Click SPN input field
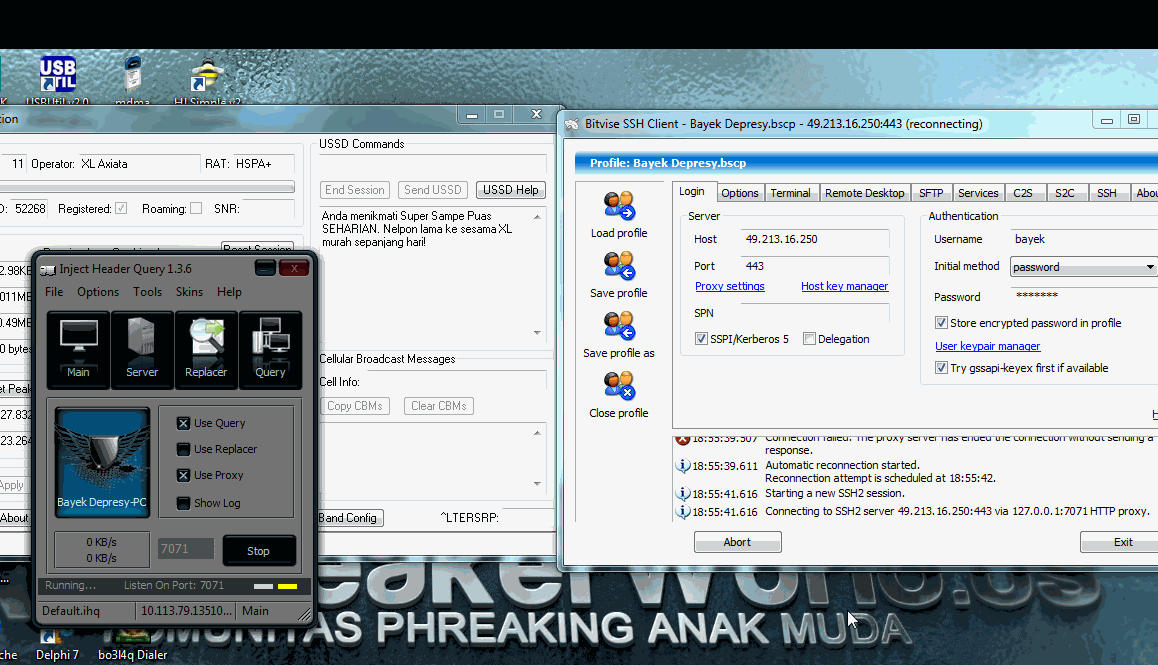This screenshot has width=1158, height=665. 815,313
